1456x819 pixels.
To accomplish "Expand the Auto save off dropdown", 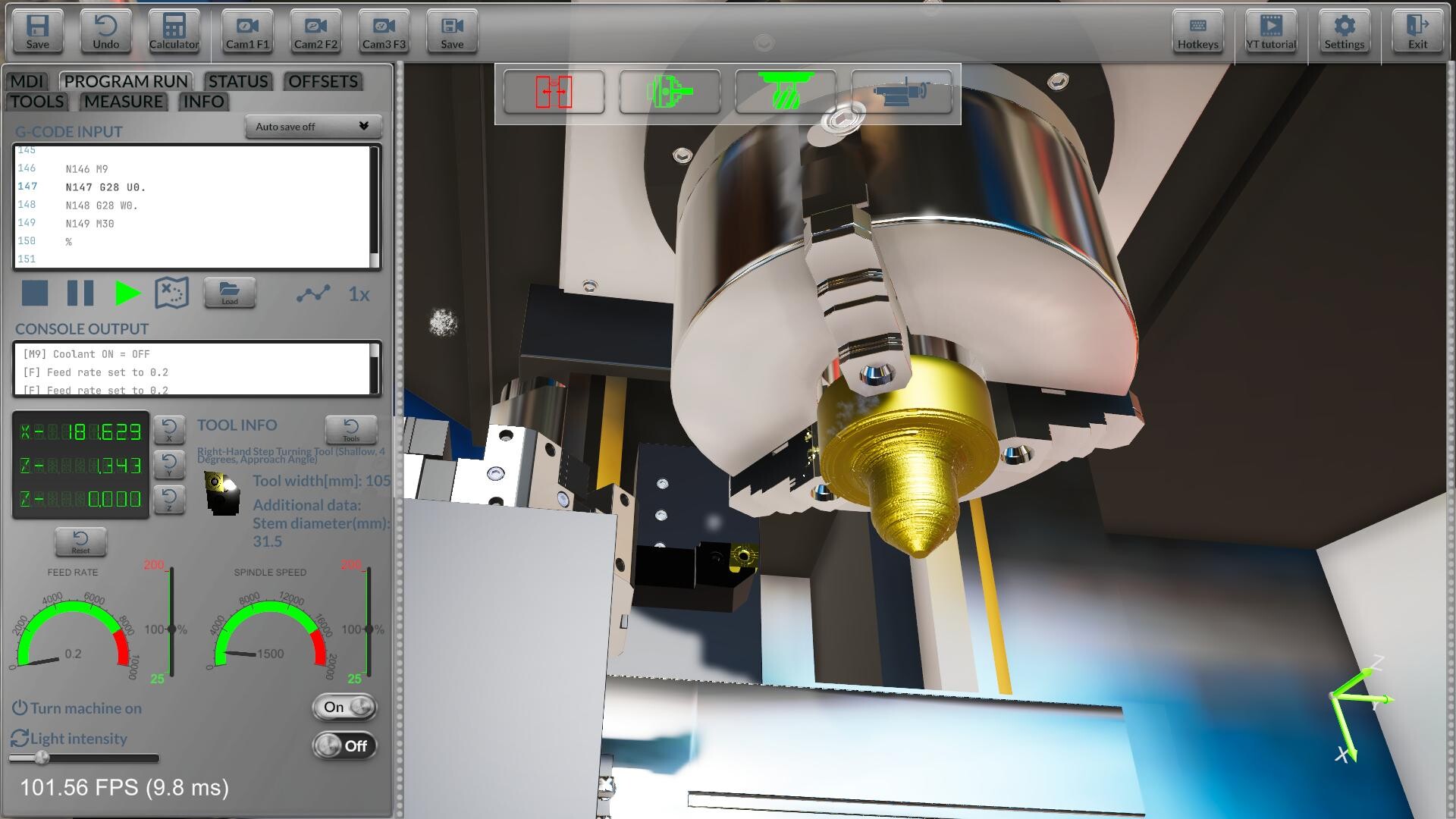I will click(x=313, y=127).
